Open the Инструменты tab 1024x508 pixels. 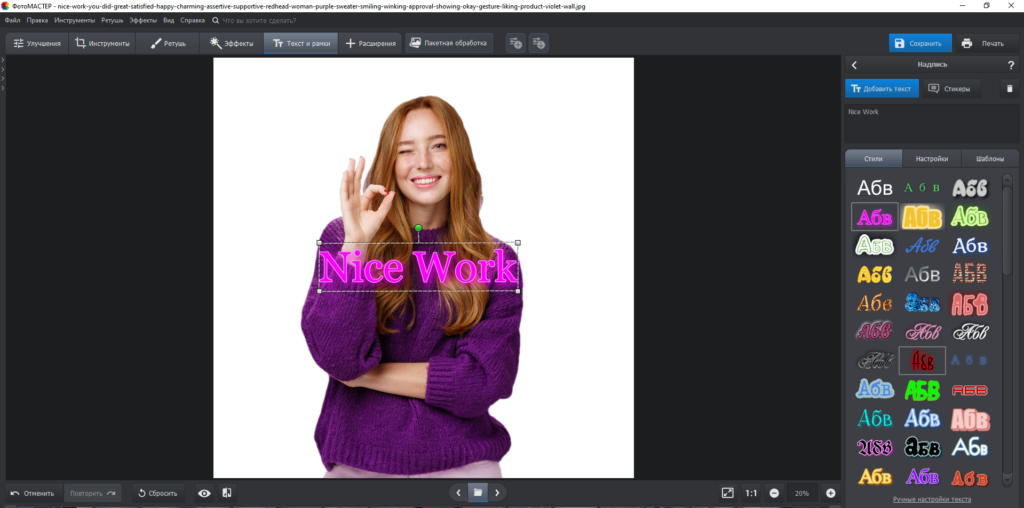101,44
